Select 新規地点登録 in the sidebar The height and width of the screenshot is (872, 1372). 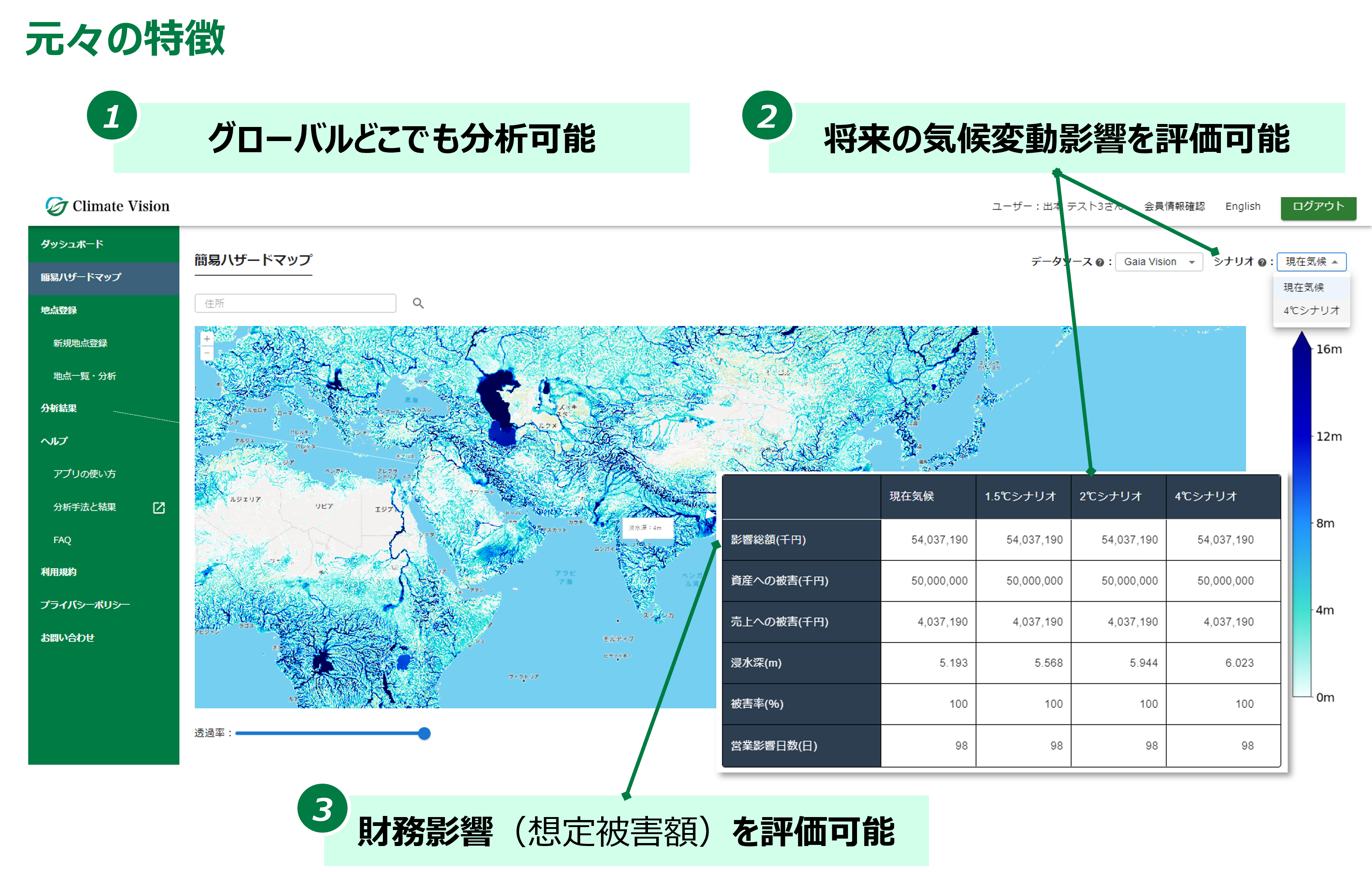(80, 343)
